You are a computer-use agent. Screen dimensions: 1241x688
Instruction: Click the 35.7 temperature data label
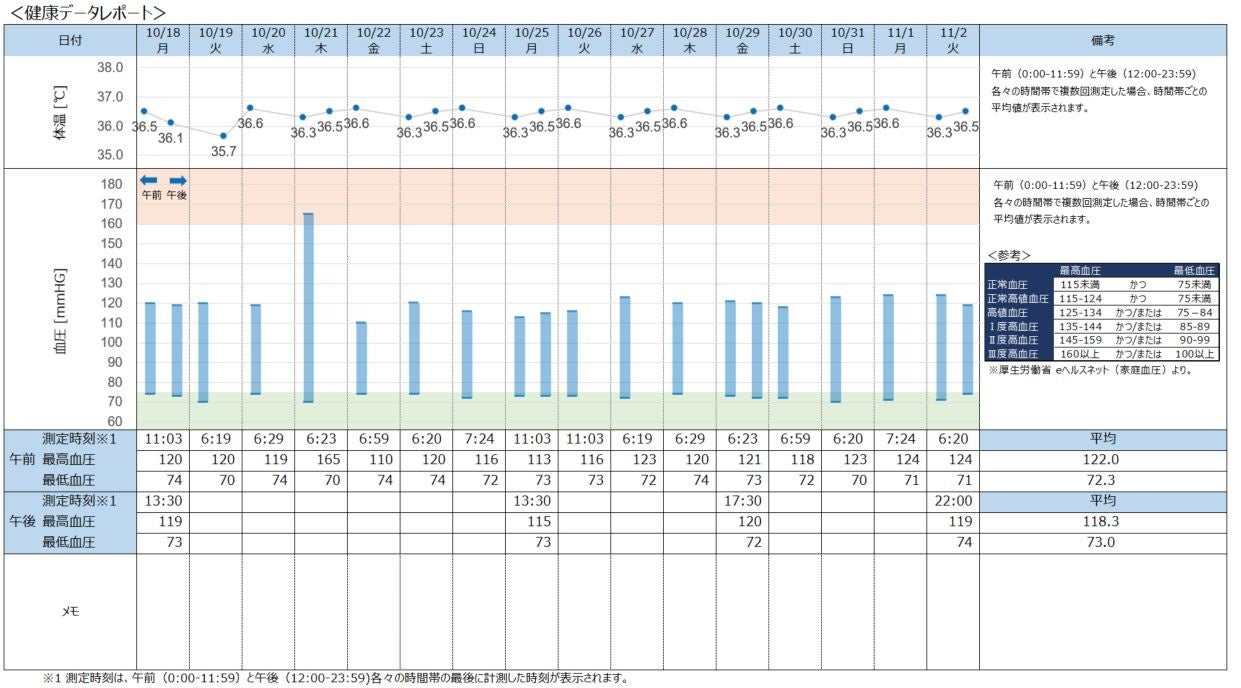223,152
